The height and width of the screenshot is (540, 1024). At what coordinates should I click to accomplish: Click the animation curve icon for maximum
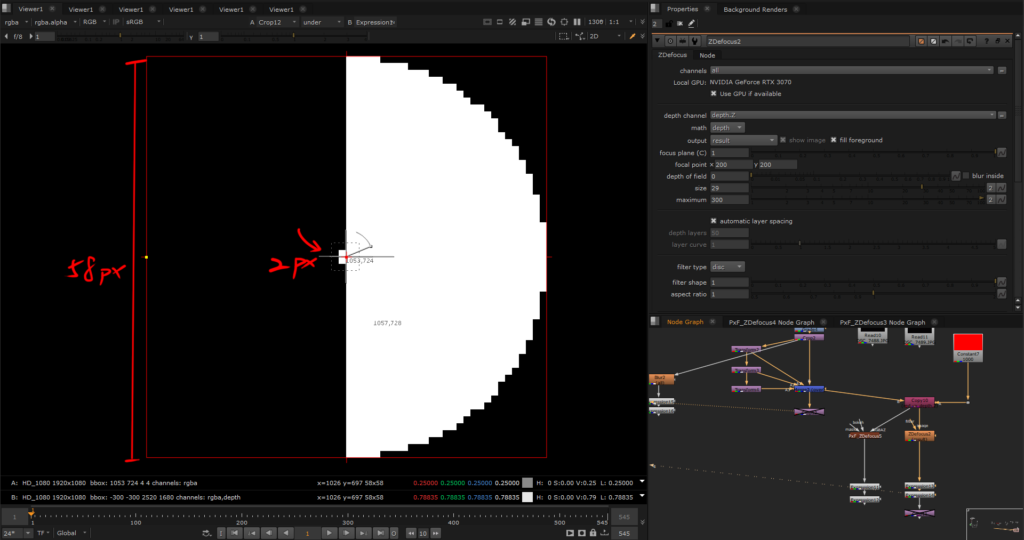point(1001,199)
